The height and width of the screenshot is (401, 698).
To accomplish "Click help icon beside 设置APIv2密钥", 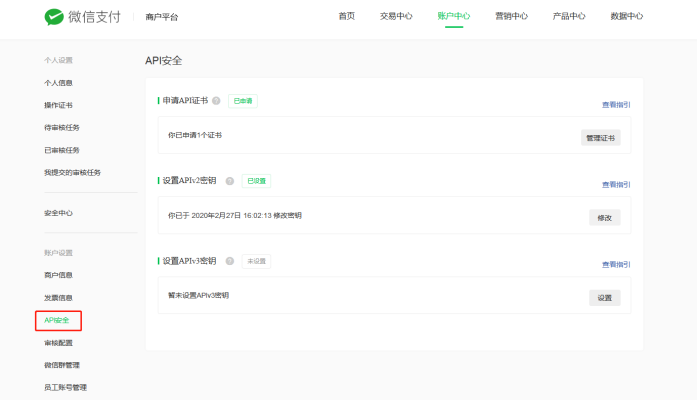I will (x=229, y=181).
